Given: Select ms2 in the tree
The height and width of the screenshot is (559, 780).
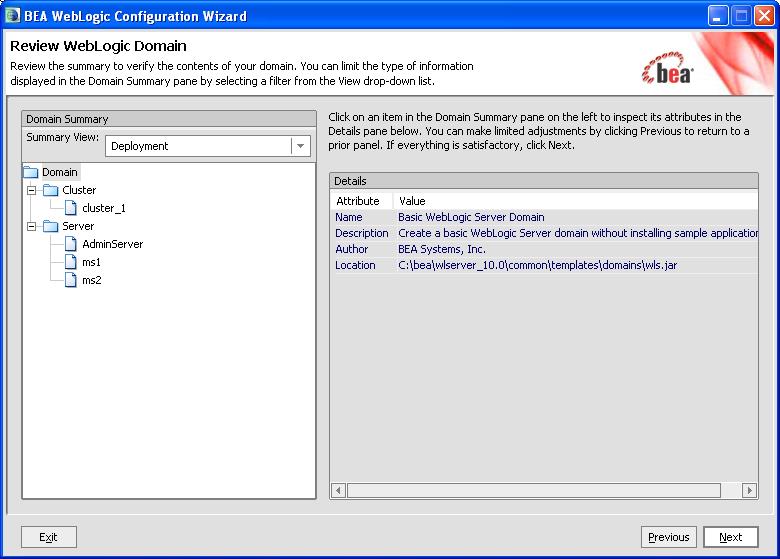Looking at the screenshot, I should click(x=92, y=280).
